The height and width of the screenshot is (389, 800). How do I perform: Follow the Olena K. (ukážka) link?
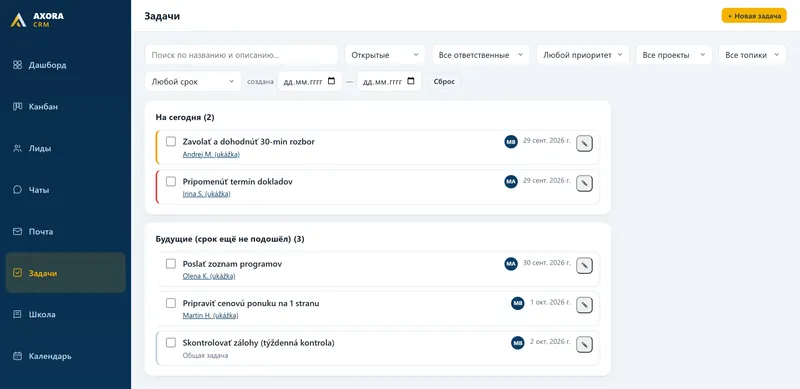(x=209, y=276)
